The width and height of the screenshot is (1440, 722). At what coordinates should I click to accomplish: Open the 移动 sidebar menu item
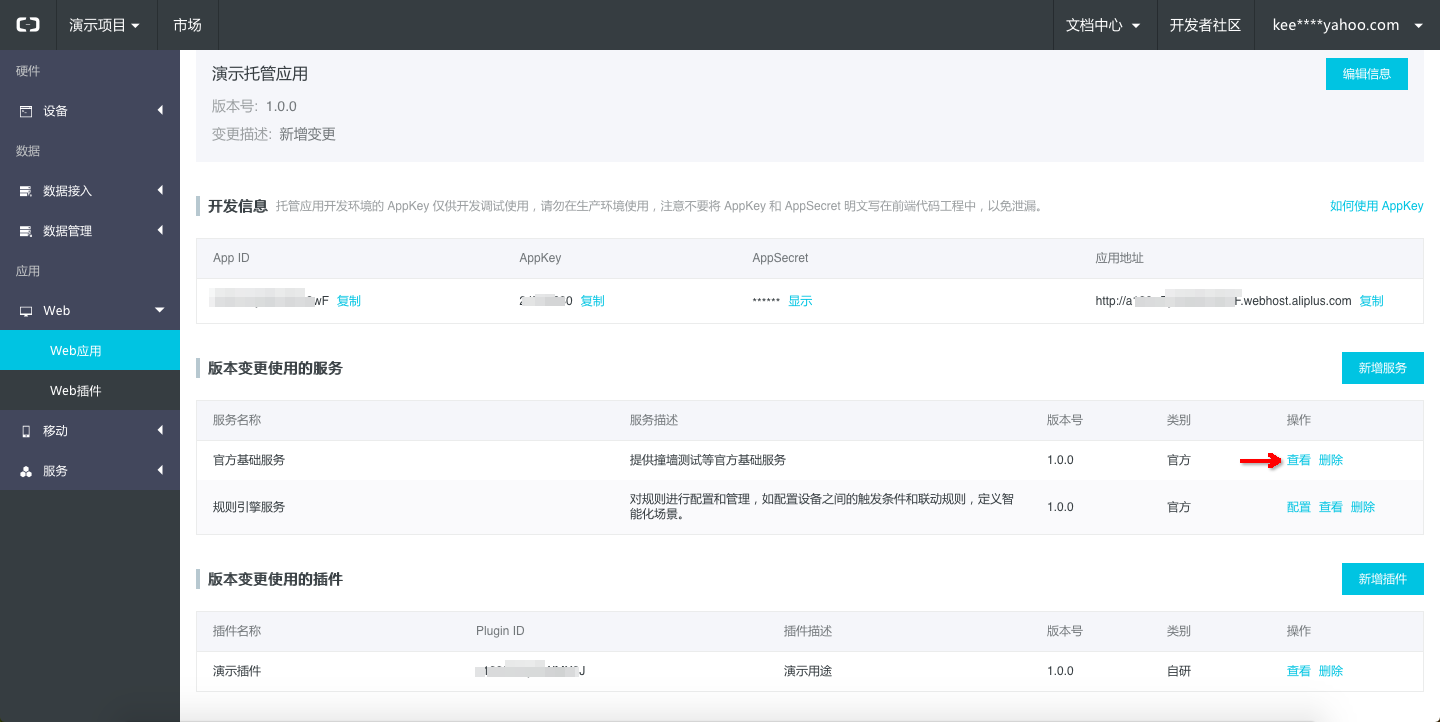(90, 431)
